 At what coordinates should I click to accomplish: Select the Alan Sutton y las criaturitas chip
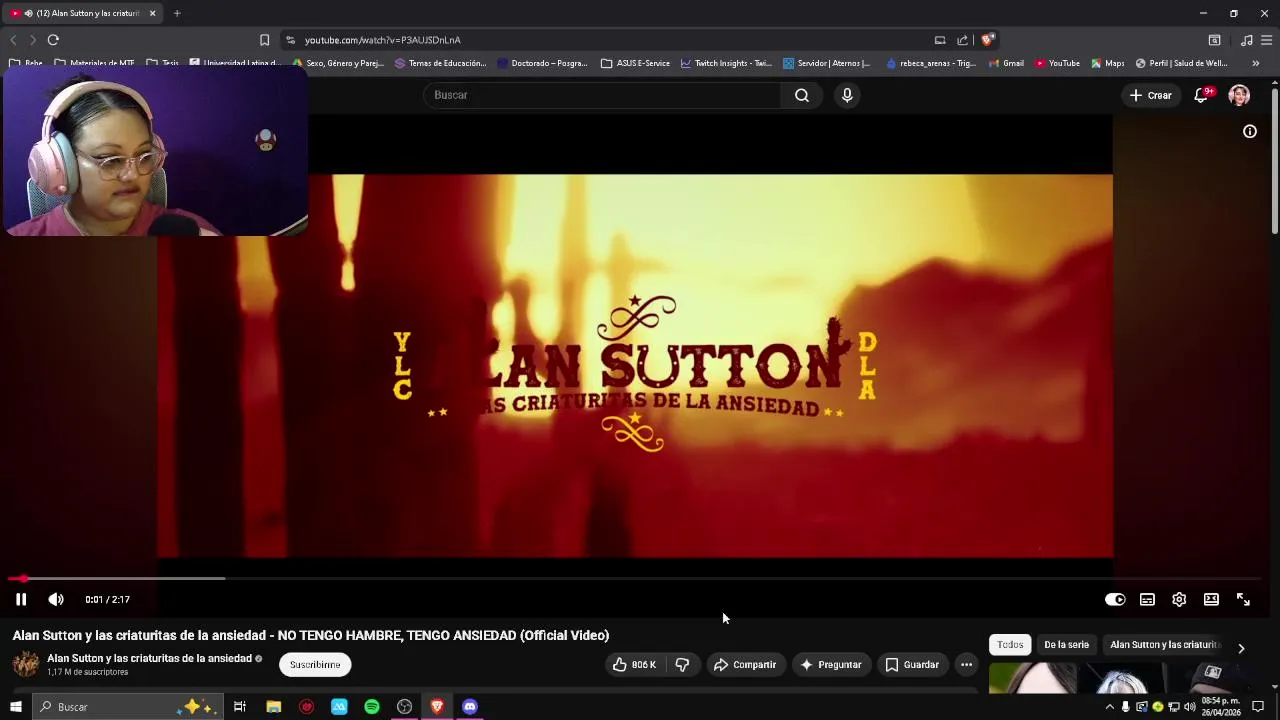(1165, 645)
